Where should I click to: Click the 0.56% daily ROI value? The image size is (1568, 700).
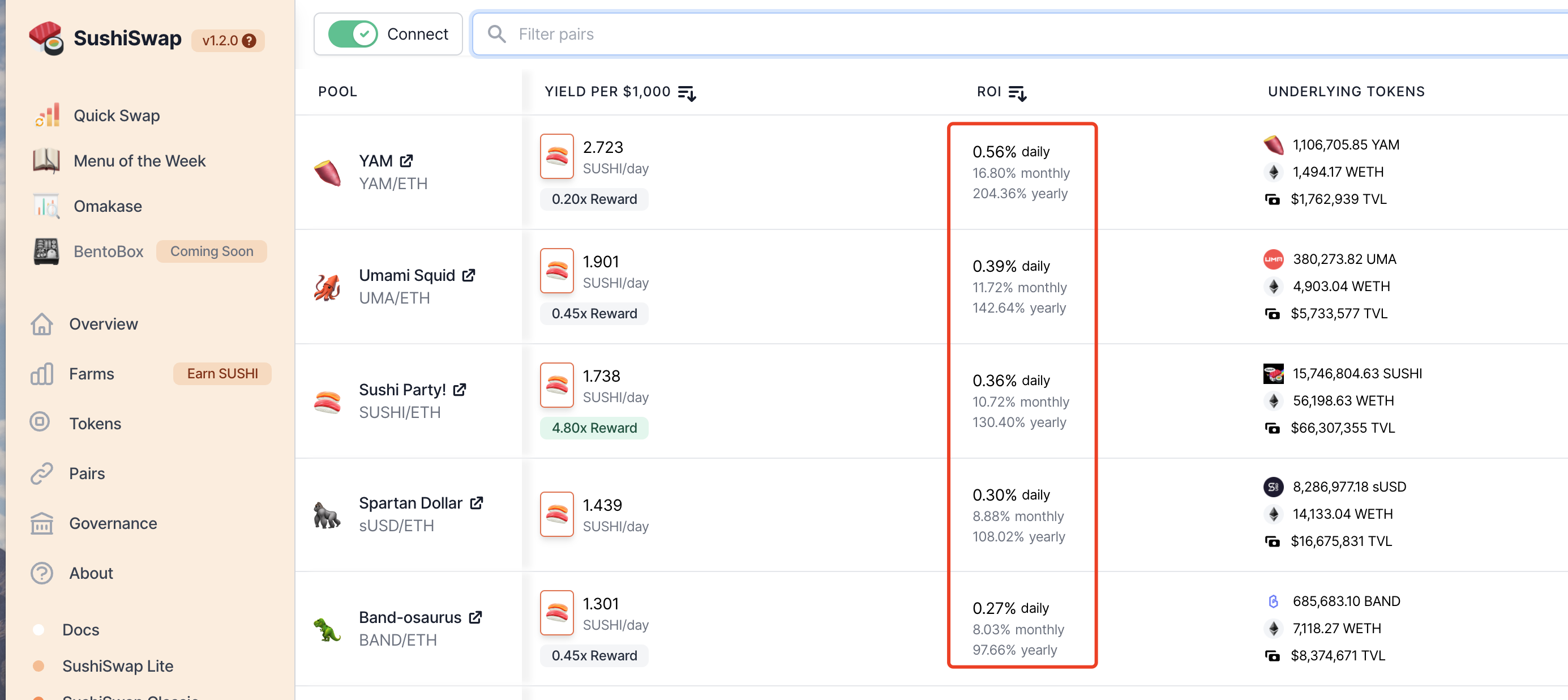(1011, 152)
